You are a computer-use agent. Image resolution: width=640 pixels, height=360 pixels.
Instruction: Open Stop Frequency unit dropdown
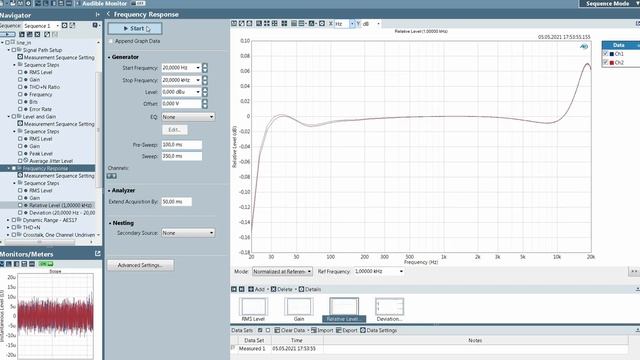(198, 80)
